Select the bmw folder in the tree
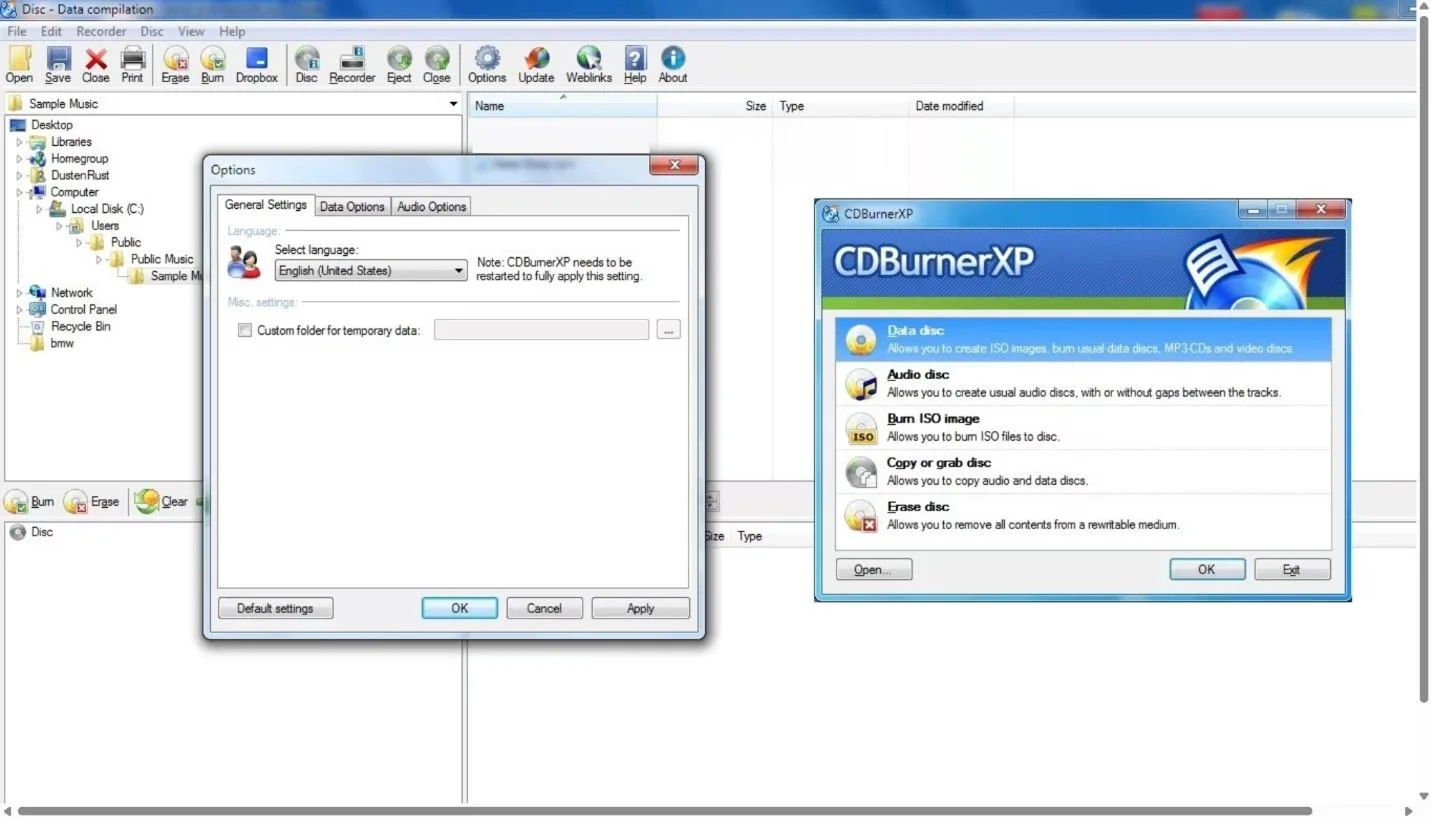Screen dimensions: 1431x818 coord(62,343)
